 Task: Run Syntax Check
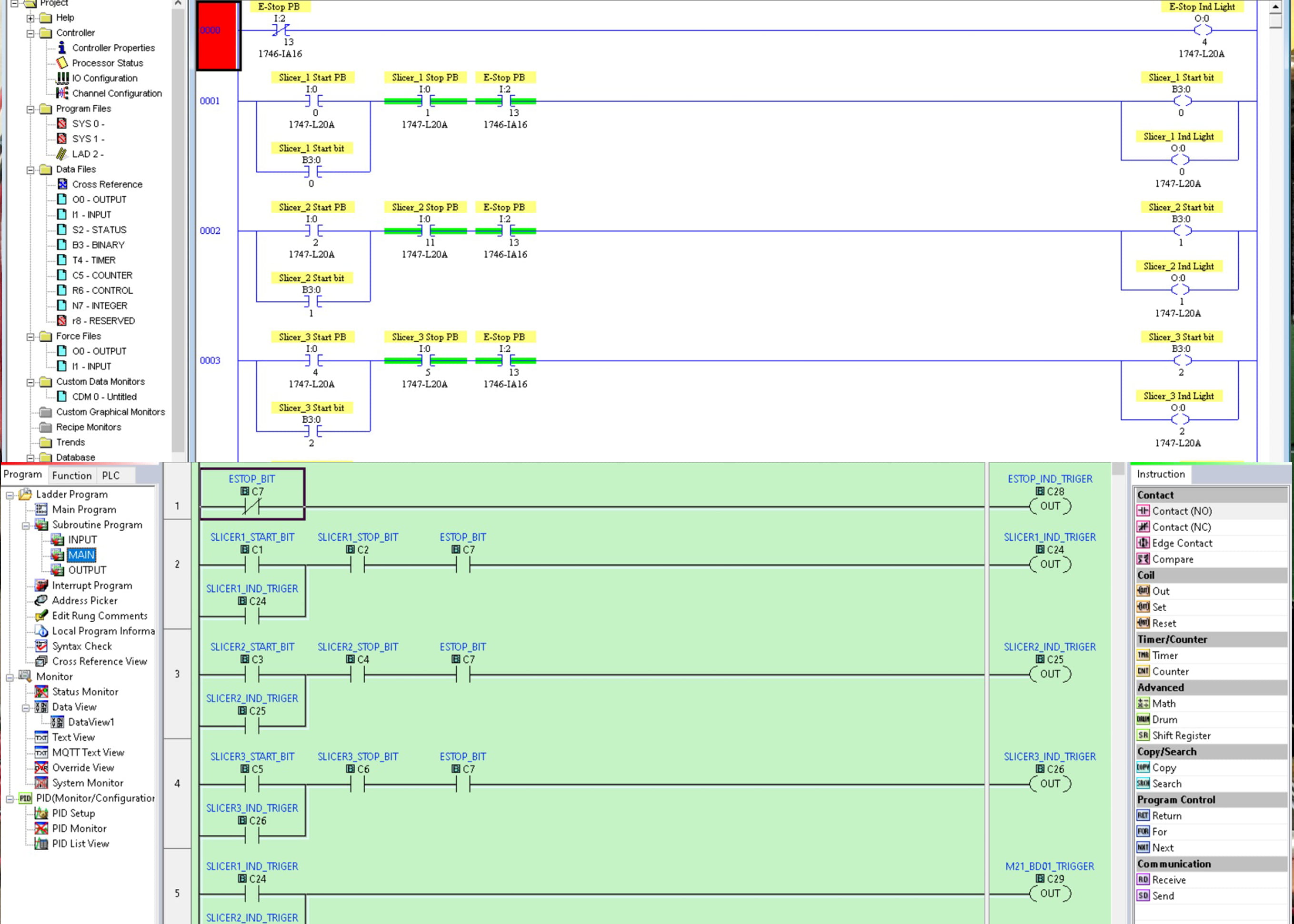[81, 646]
